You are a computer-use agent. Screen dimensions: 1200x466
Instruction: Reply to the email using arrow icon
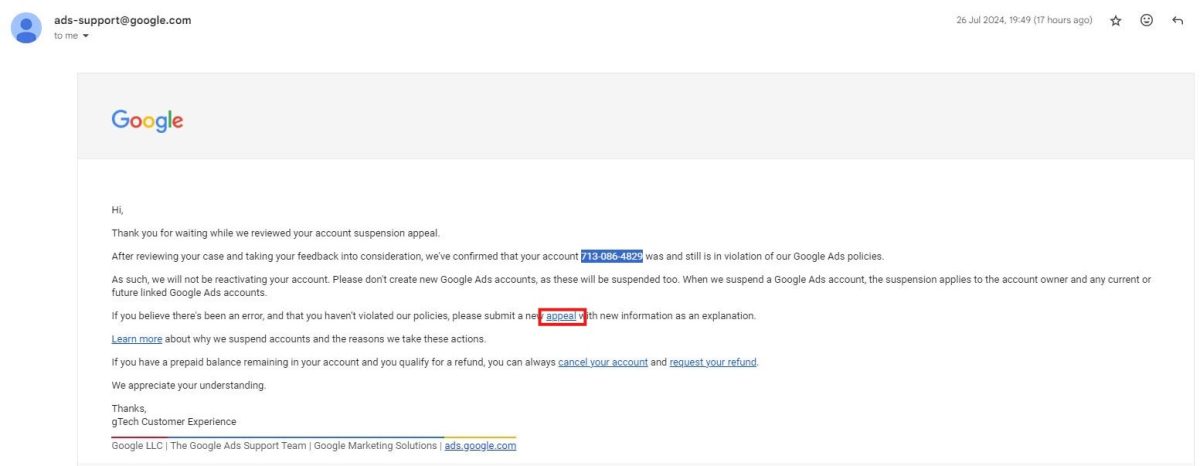[1177, 21]
